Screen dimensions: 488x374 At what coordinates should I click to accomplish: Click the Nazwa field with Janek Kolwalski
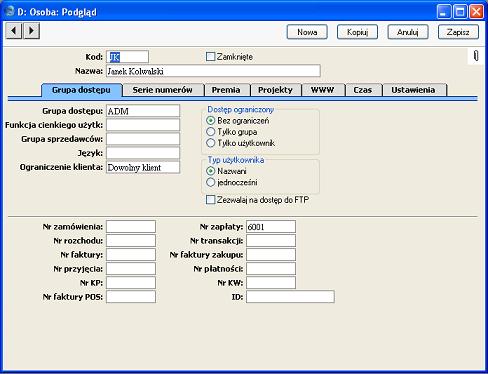(x=213, y=71)
